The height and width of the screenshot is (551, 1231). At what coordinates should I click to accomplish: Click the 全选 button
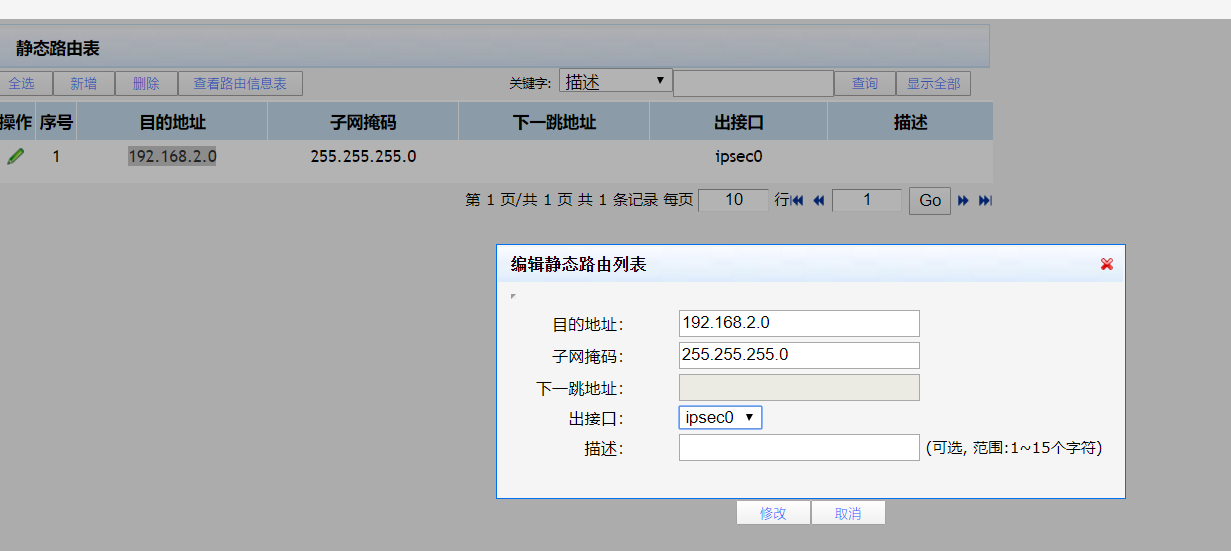click(21, 84)
